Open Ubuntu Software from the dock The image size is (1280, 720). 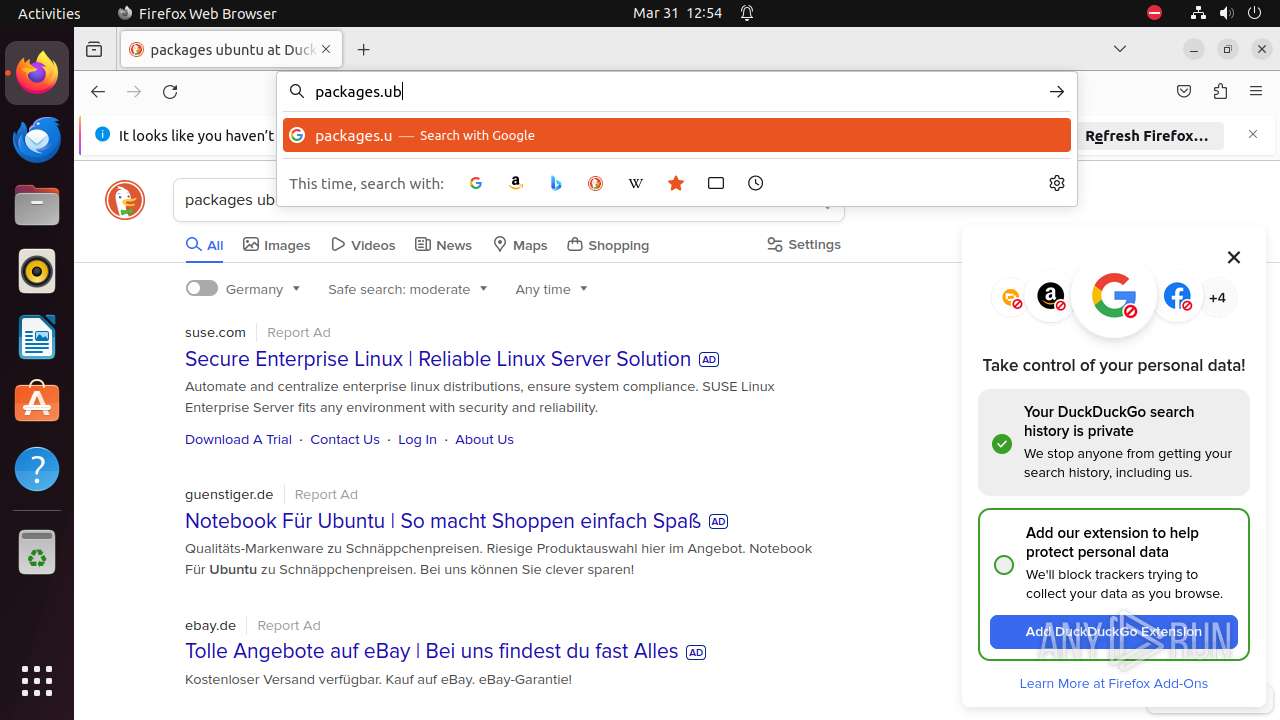pos(37,403)
